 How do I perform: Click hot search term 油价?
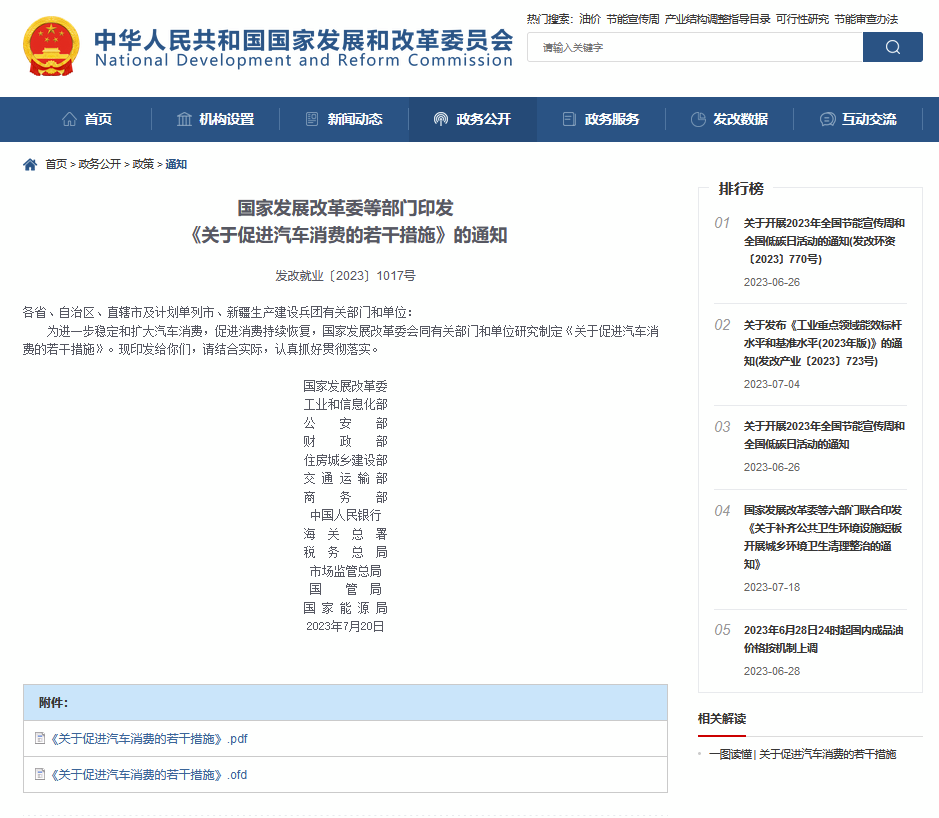click(590, 19)
